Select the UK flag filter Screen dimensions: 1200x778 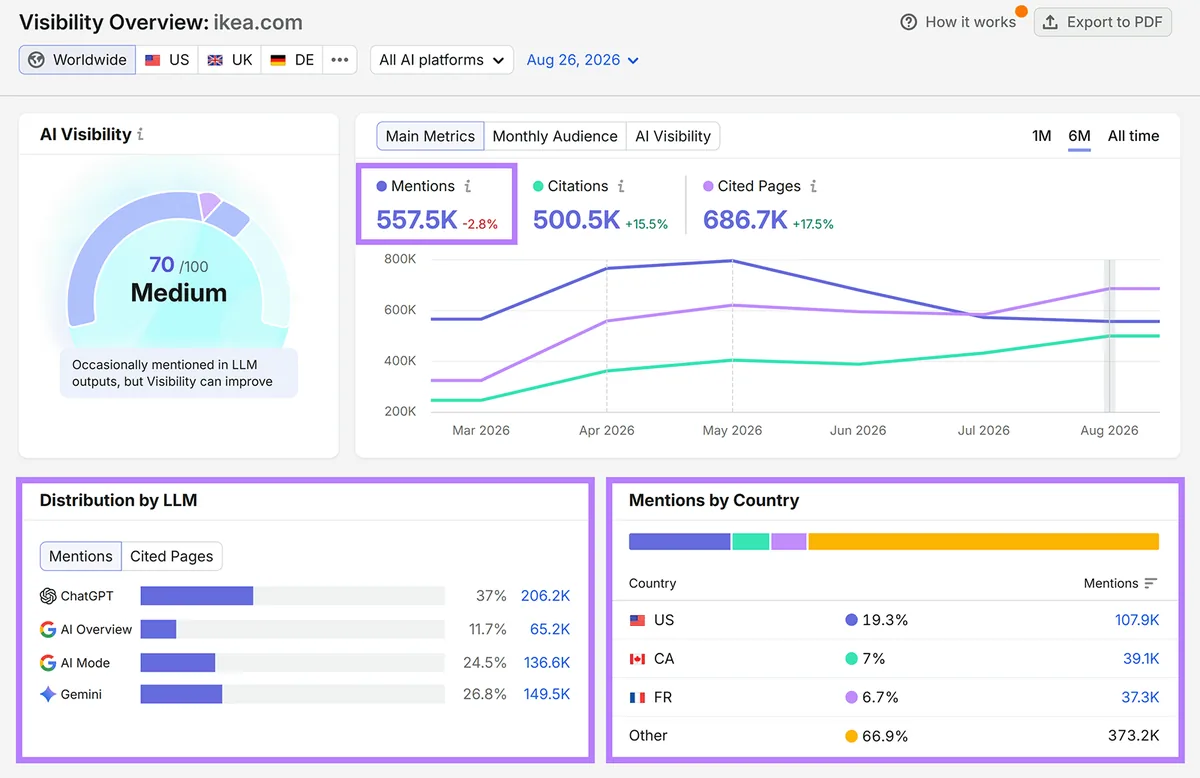[x=230, y=60]
